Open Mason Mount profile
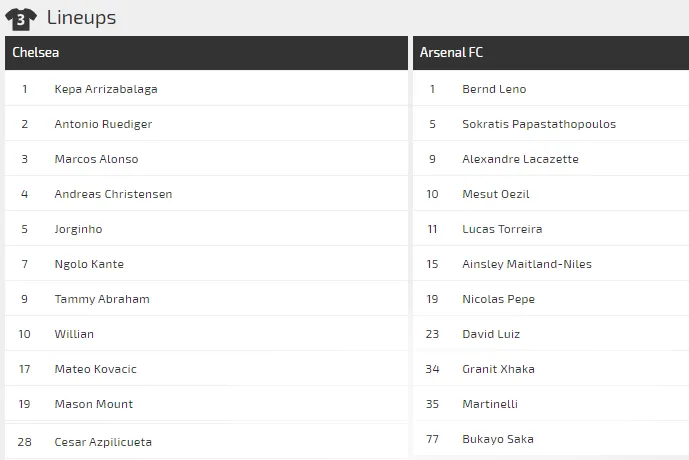Viewport: 689px width, 460px height. 94,404
